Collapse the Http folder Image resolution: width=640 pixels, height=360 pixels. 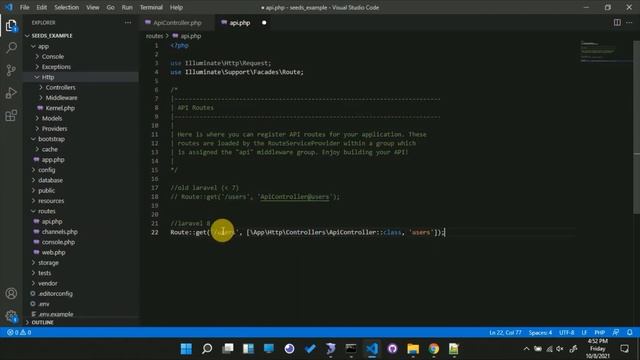pyautogui.click(x=48, y=77)
